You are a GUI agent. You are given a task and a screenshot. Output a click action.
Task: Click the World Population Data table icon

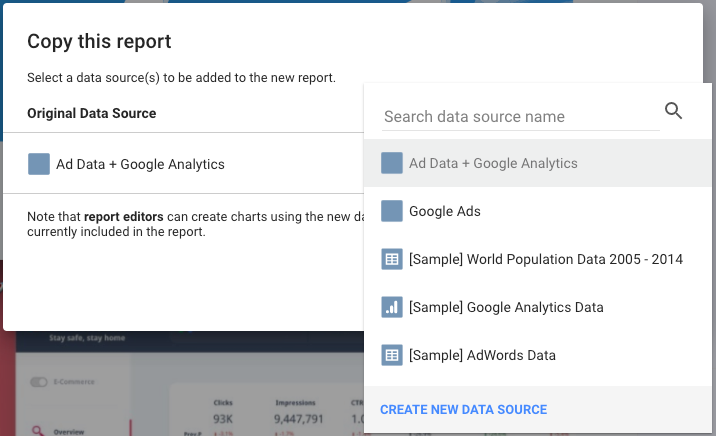(392, 259)
